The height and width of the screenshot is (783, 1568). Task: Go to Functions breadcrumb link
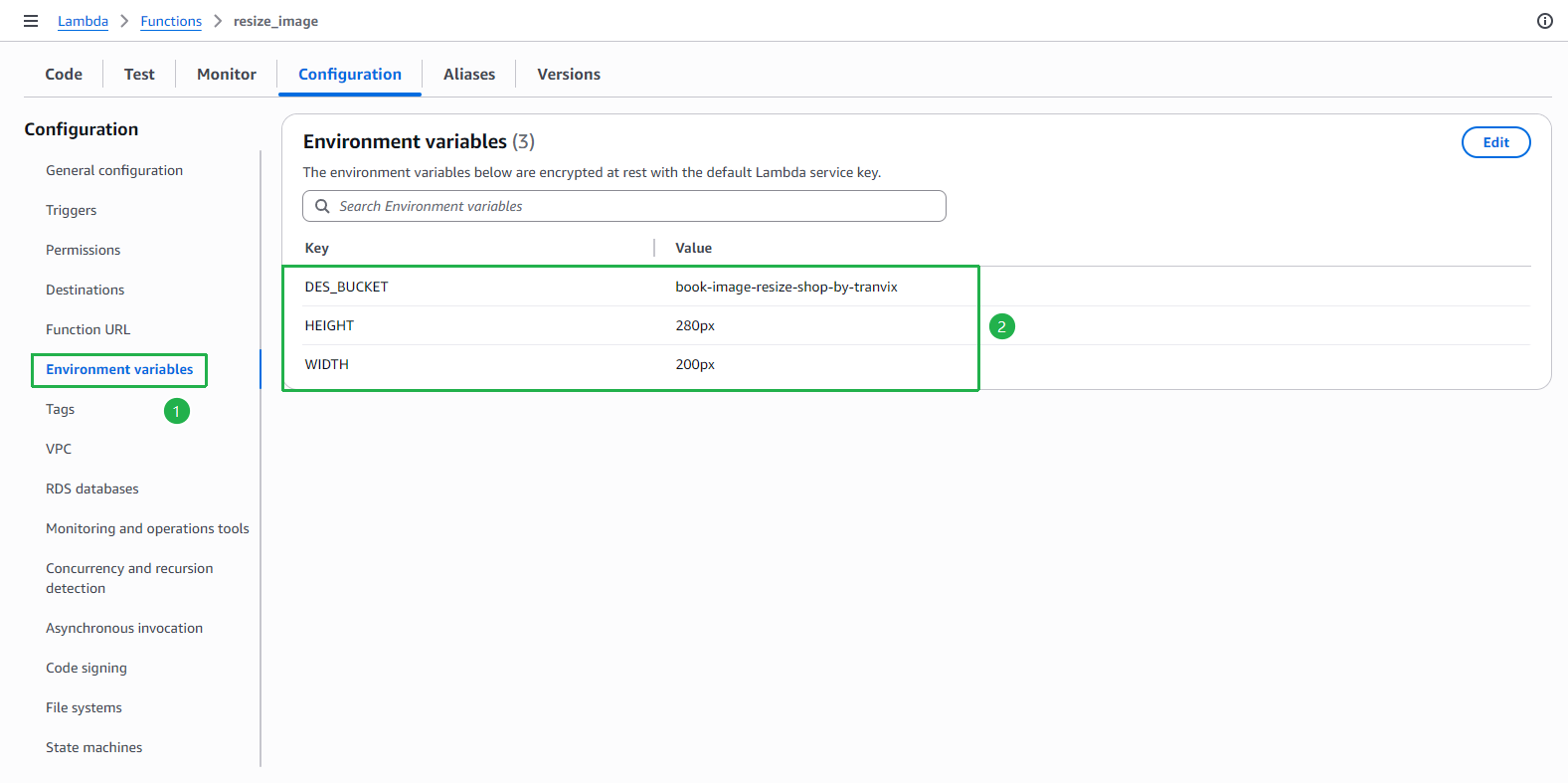(171, 21)
